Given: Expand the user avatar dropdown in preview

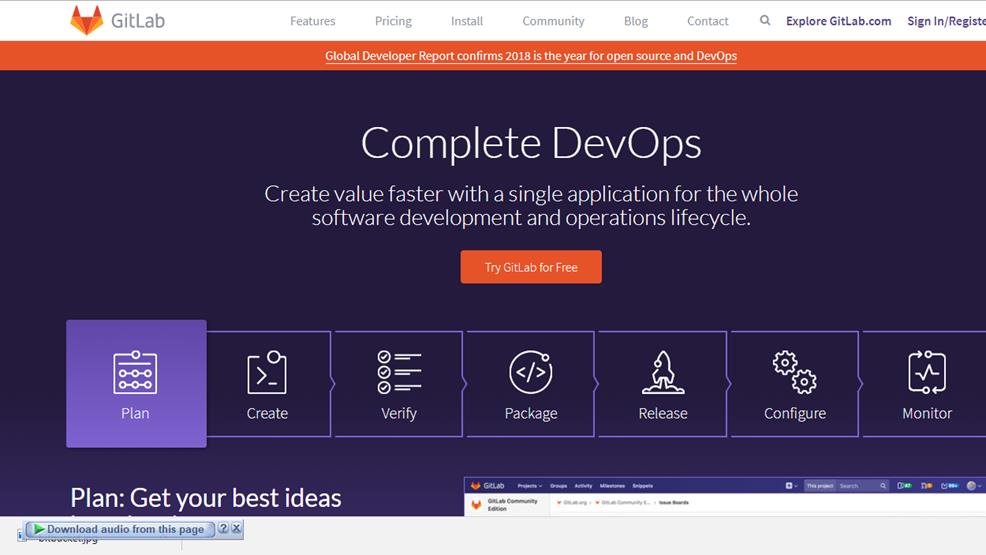Looking at the screenshot, I should (974, 485).
